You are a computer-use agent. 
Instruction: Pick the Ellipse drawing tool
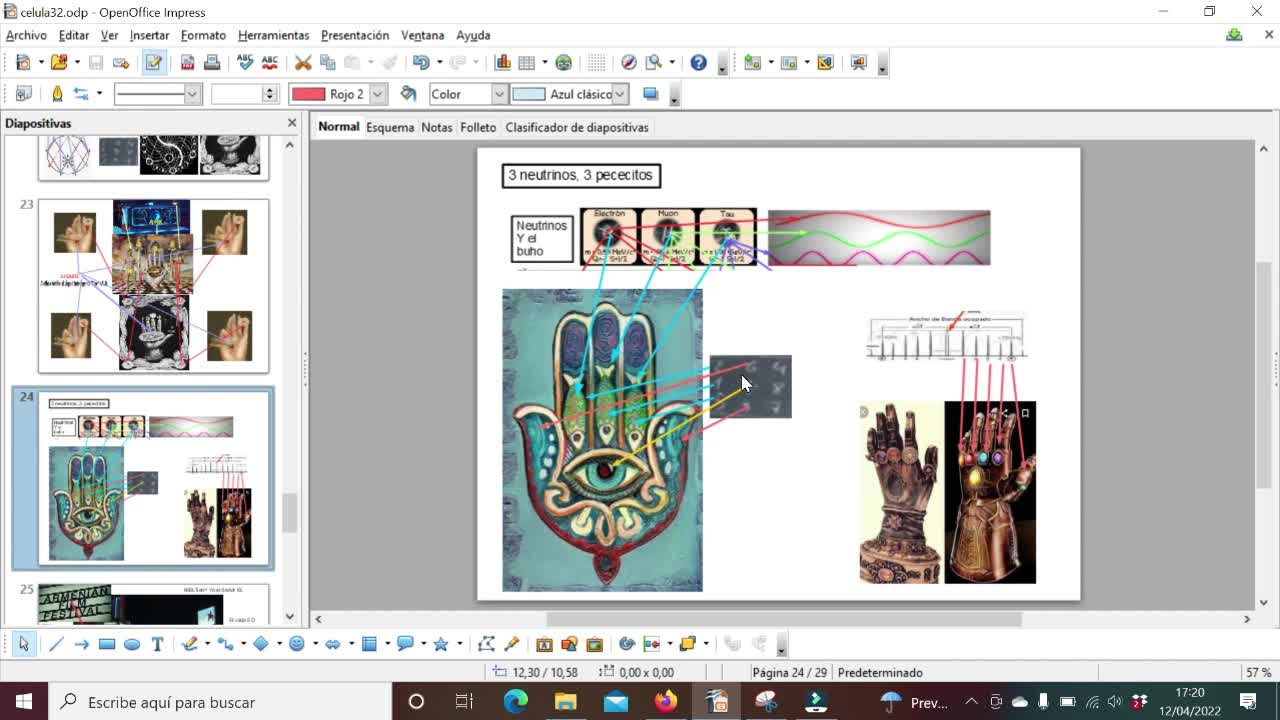pos(132,644)
